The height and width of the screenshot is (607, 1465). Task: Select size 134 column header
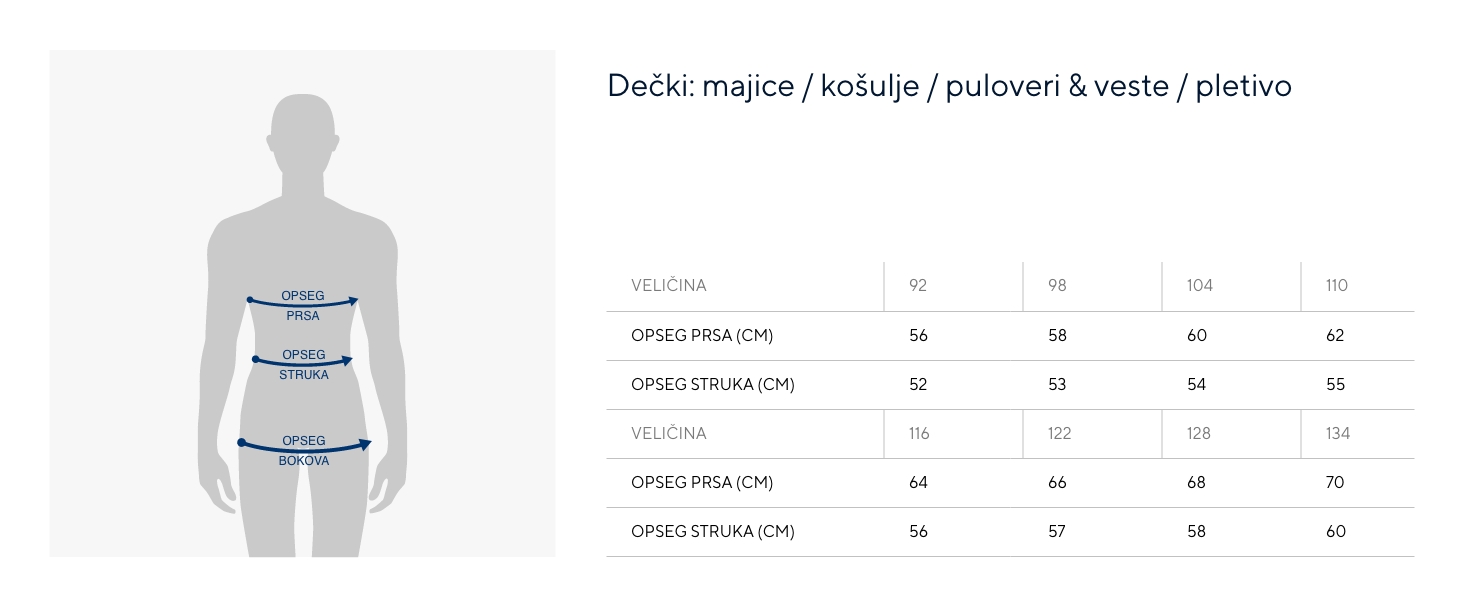[1337, 434]
